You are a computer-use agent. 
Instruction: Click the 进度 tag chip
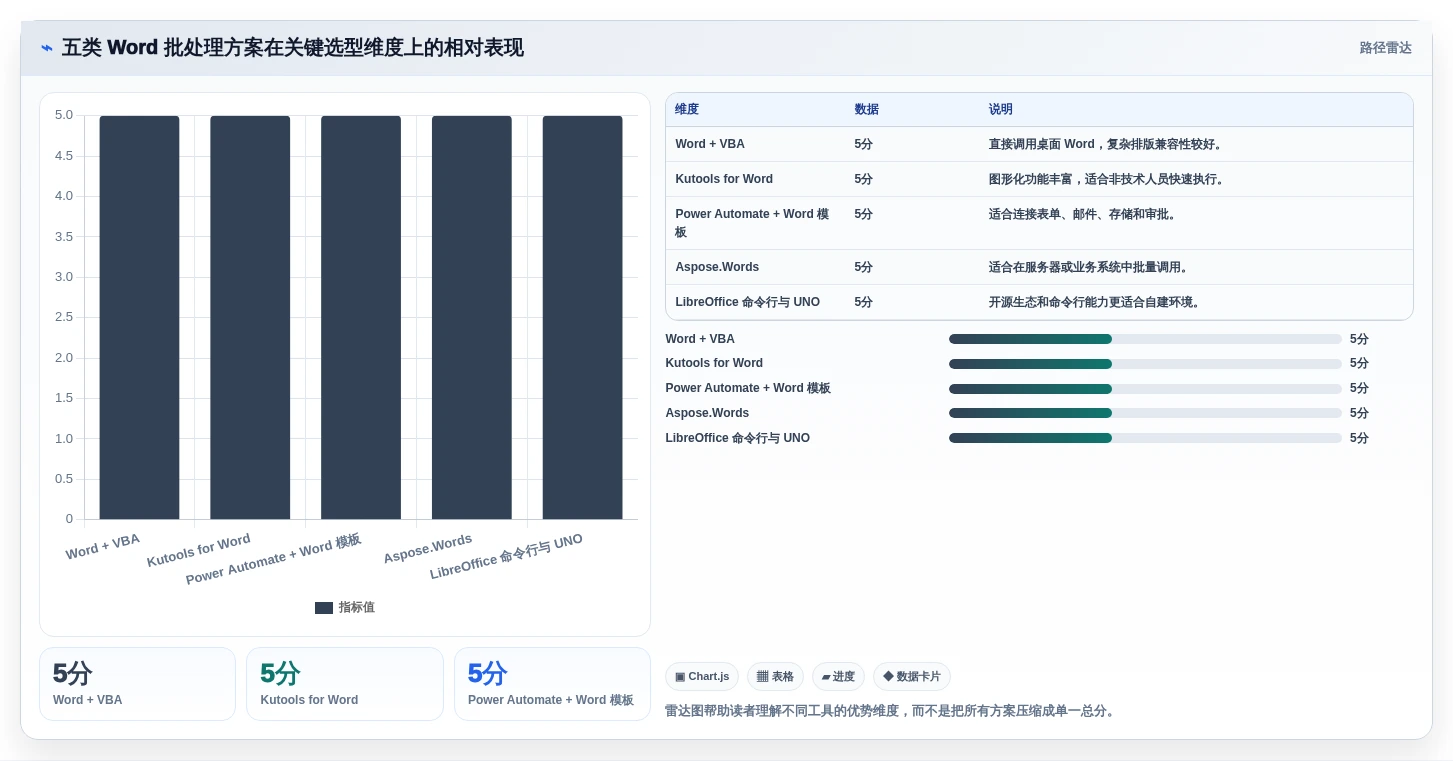coord(838,677)
